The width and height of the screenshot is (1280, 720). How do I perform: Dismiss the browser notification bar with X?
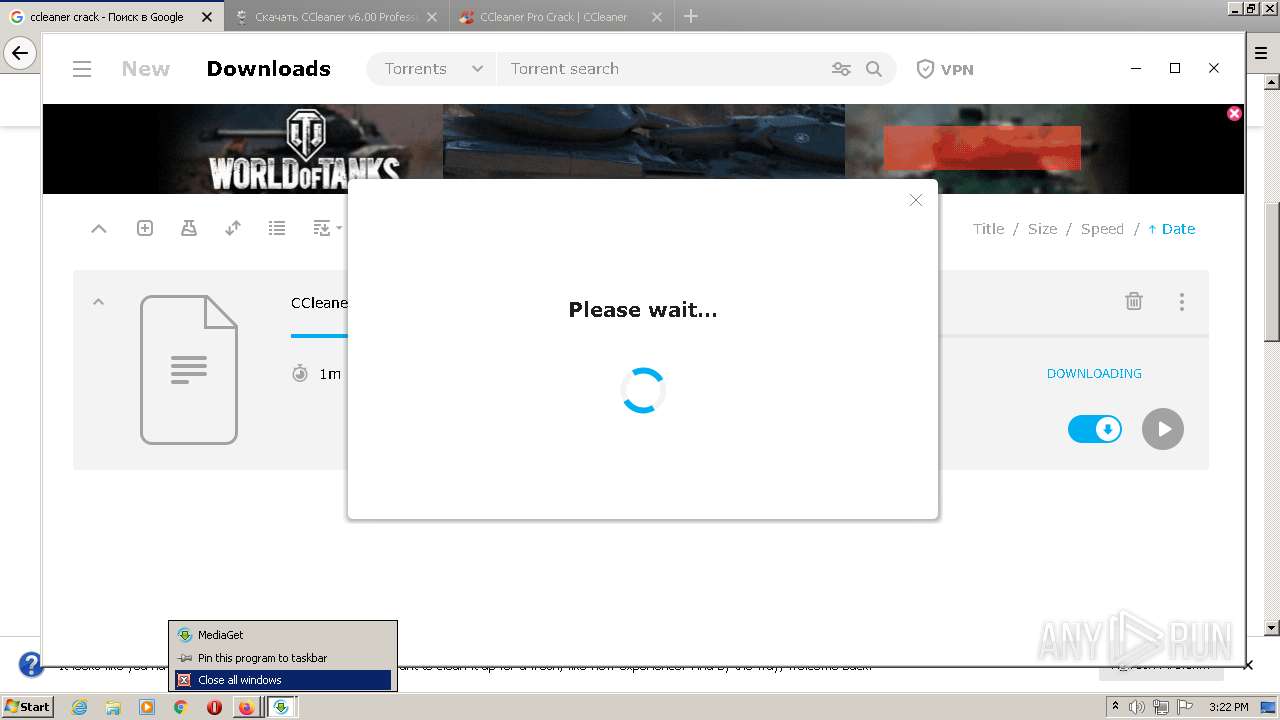[x=1248, y=665]
